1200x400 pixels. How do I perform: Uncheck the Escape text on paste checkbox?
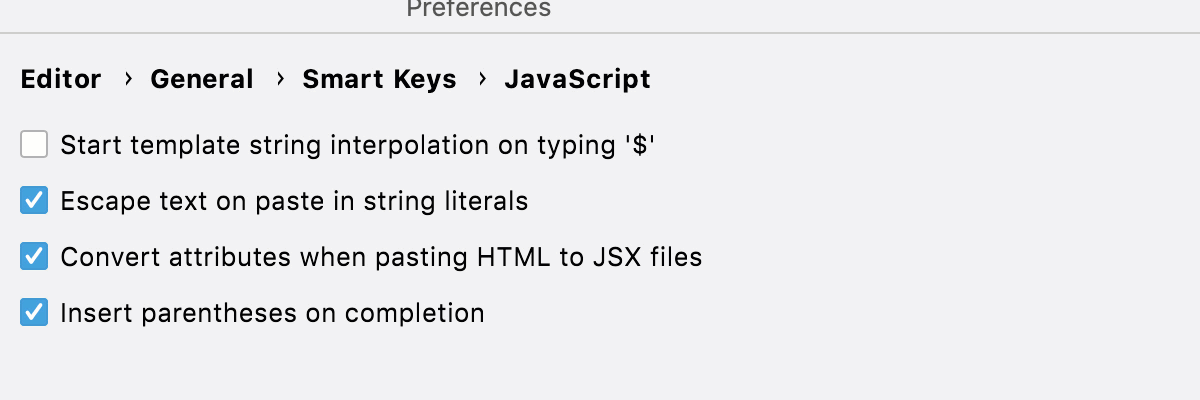(34, 201)
